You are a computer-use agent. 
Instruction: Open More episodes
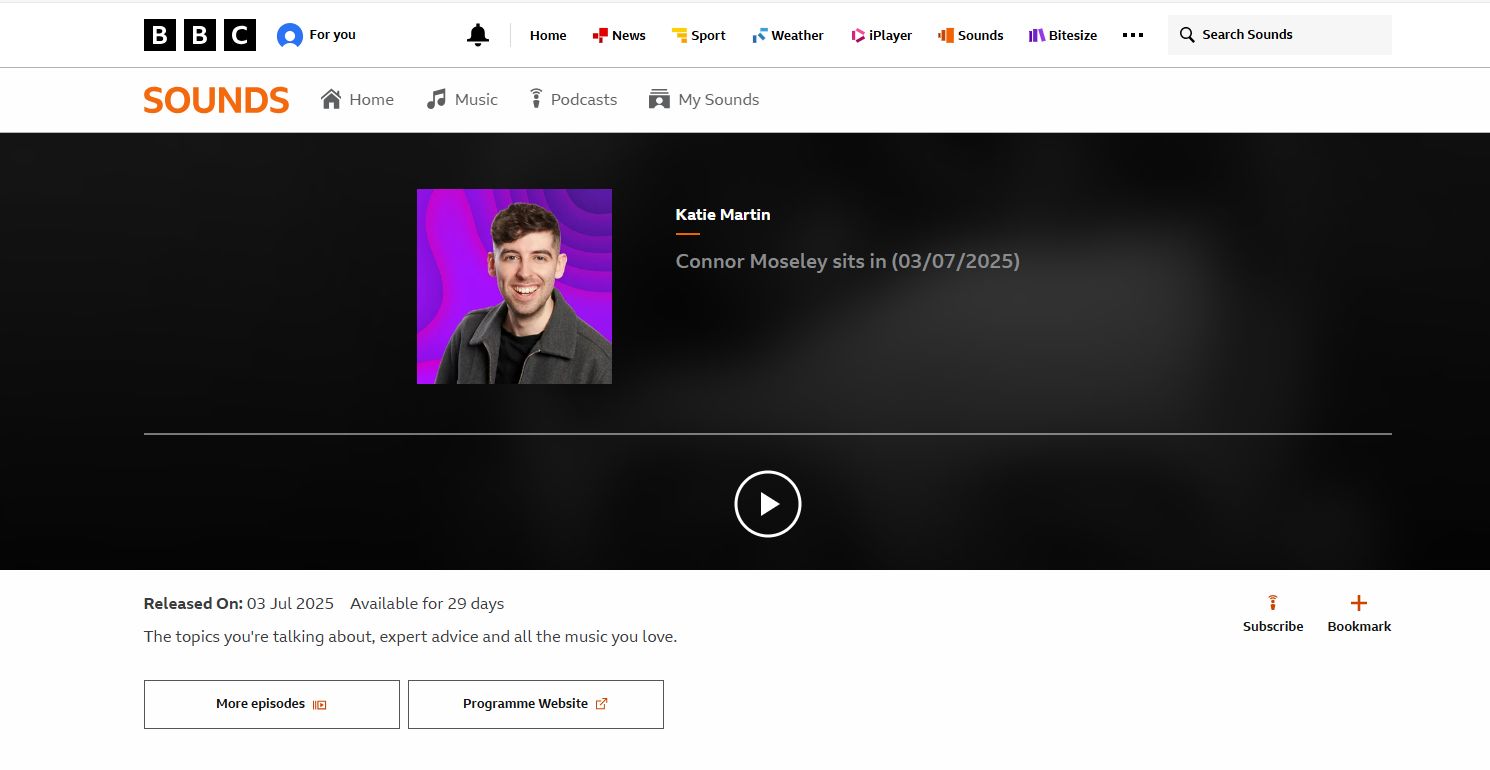click(x=272, y=704)
